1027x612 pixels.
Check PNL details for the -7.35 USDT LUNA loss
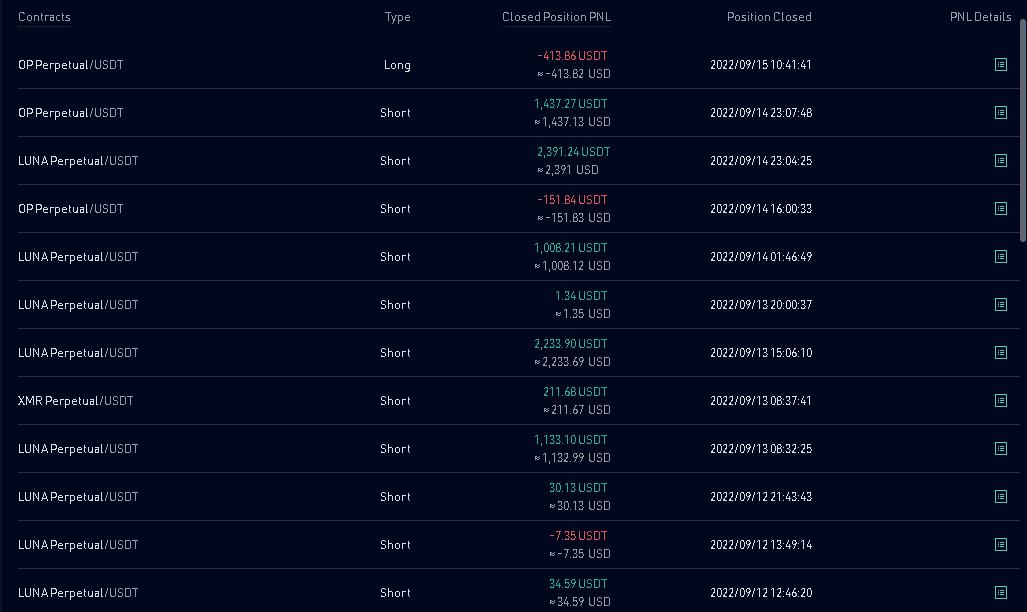click(x=1001, y=544)
